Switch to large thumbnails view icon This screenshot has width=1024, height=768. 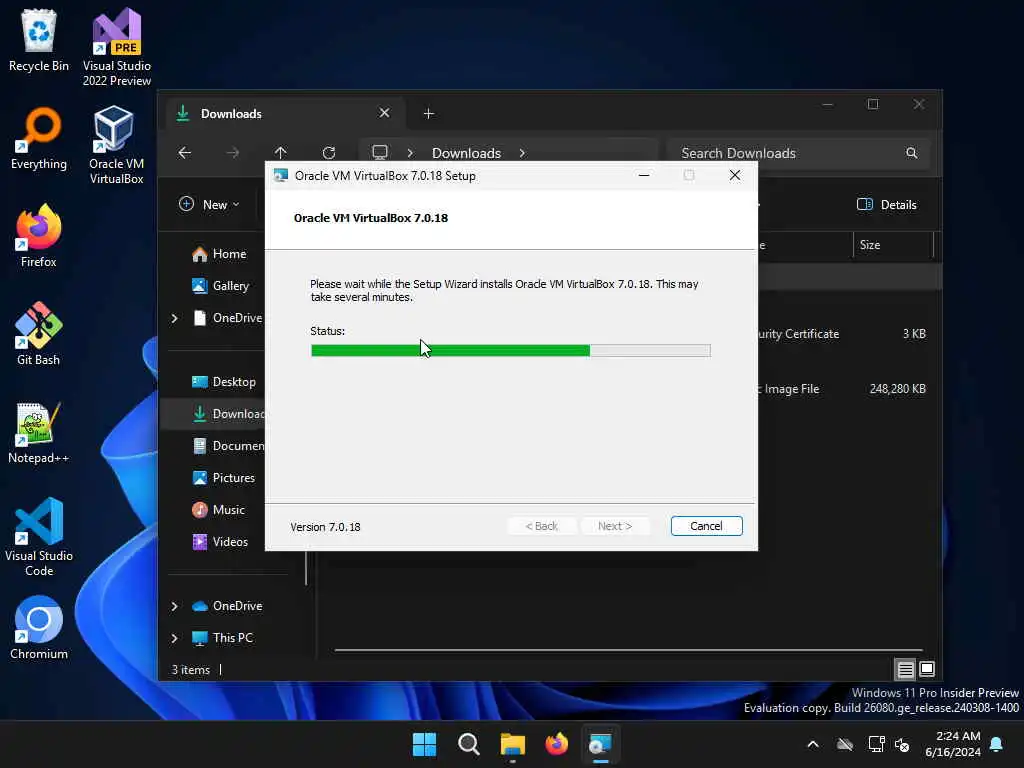click(927, 669)
